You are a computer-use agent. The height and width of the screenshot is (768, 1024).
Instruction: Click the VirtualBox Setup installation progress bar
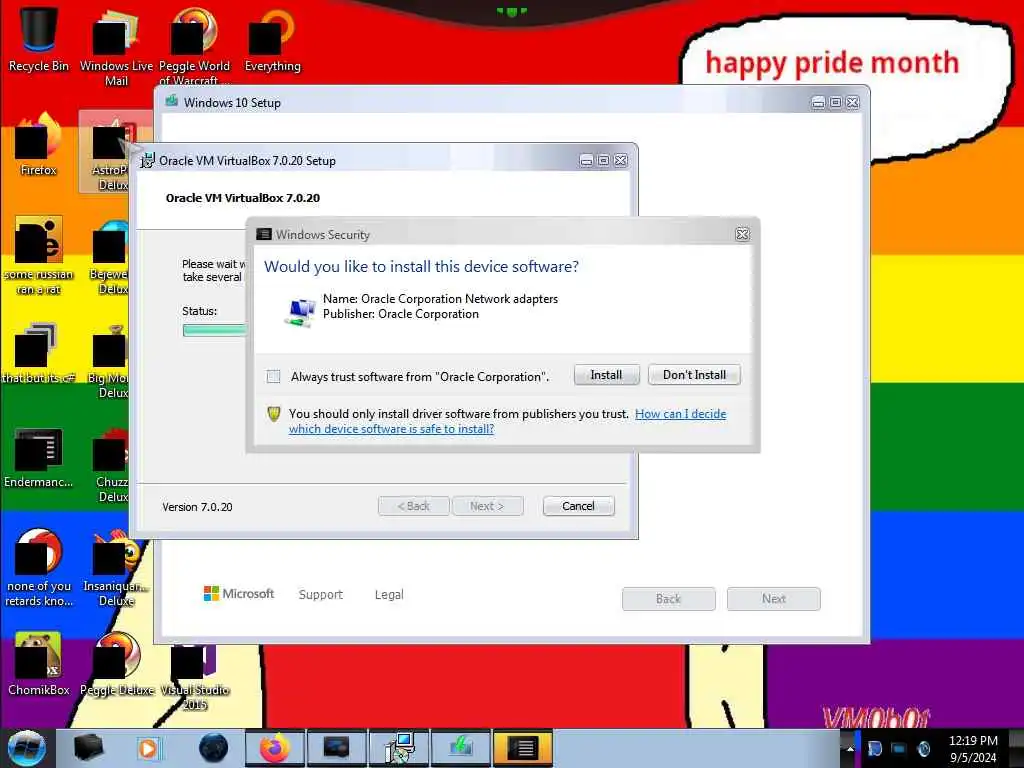[x=214, y=330]
